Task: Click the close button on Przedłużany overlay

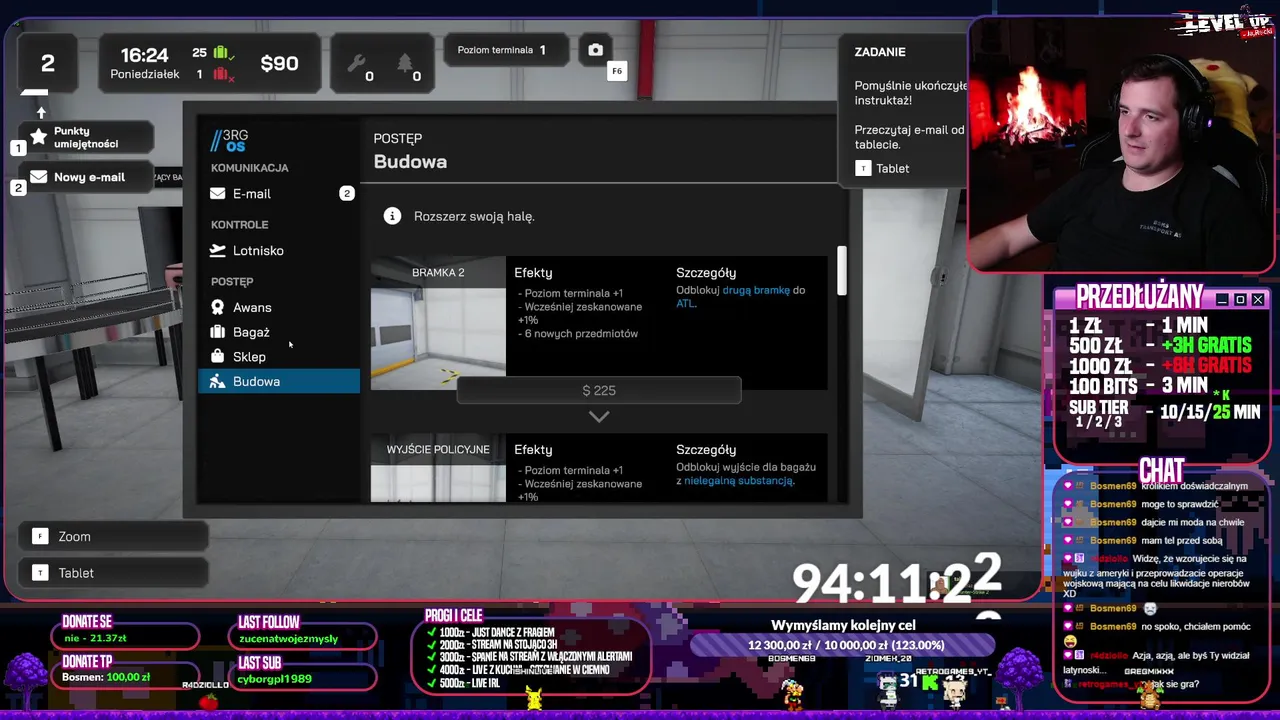Action: (x=1258, y=299)
